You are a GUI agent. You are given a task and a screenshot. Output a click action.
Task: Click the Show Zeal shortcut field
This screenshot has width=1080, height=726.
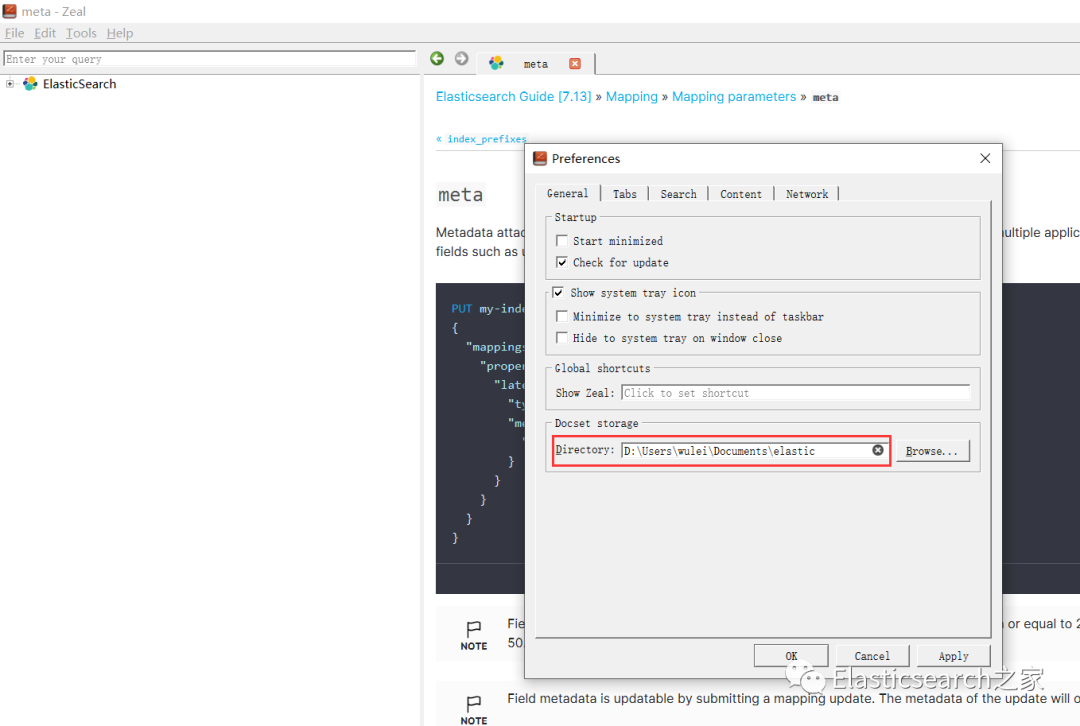click(x=796, y=393)
